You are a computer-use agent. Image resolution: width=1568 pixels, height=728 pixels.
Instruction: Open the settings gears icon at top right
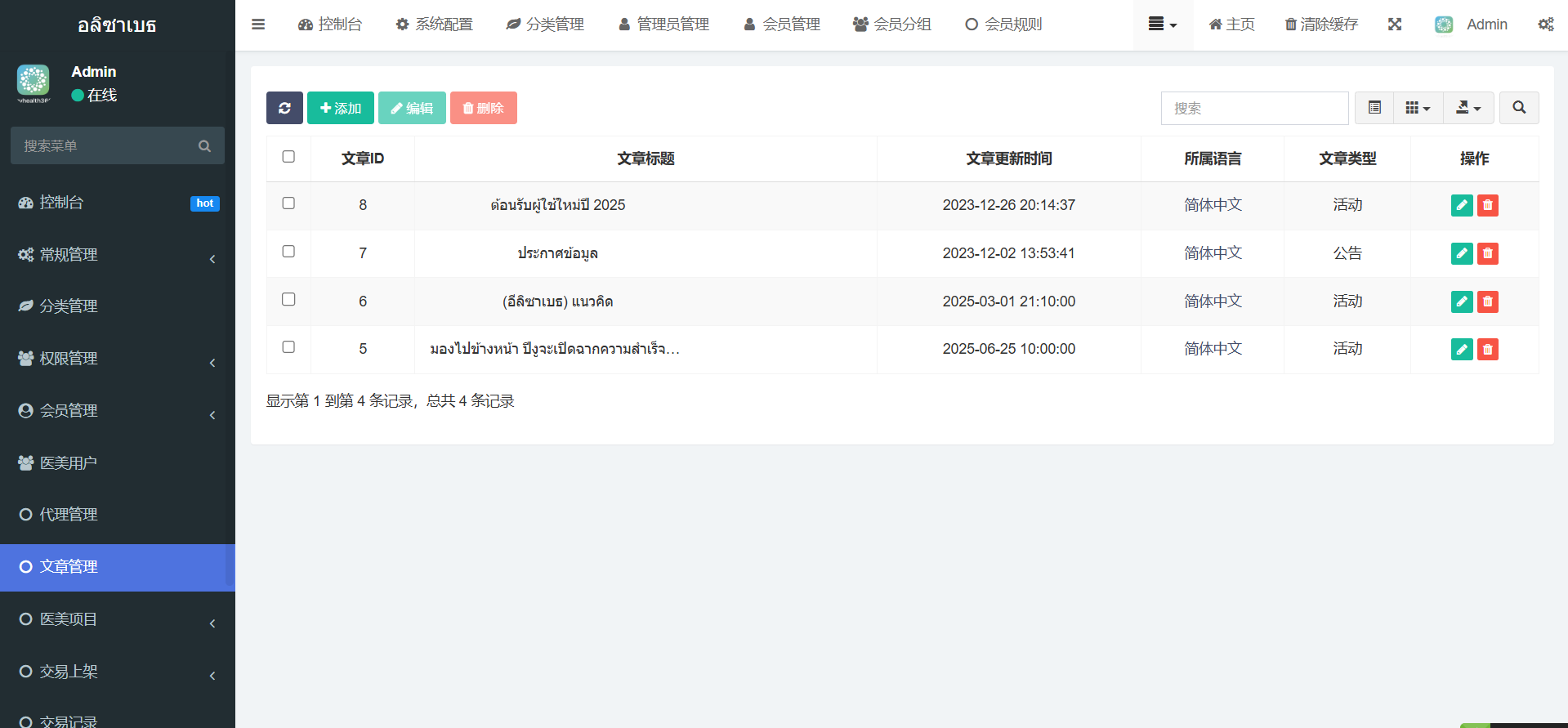click(1546, 25)
